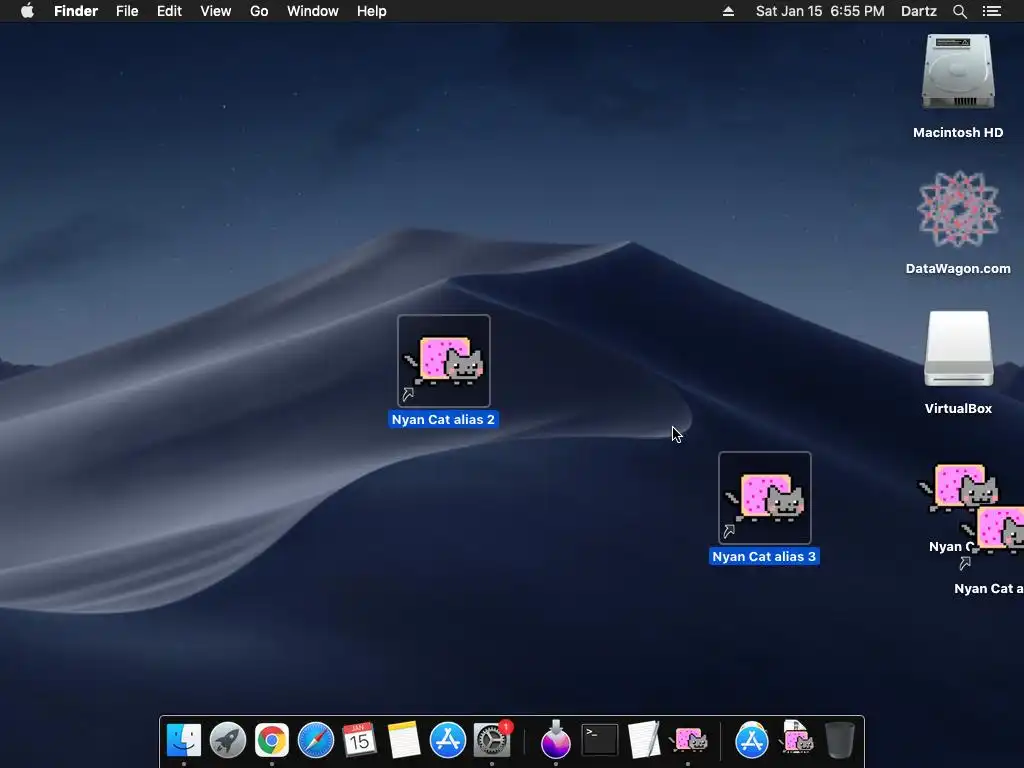Open Safari compass icon in Dock
1024x768 pixels.
click(x=316, y=740)
